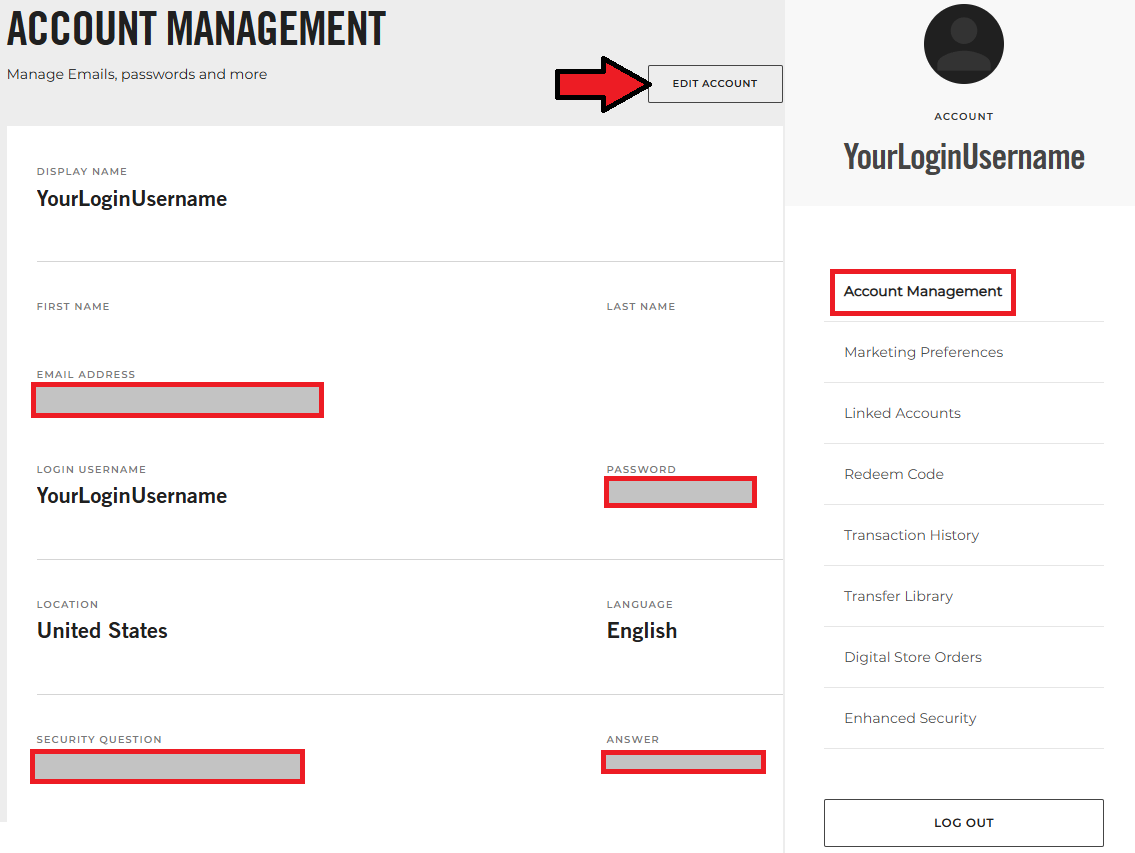The image size is (1135, 853).
Task: Go to Marketing Preferences
Action: pos(923,352)
